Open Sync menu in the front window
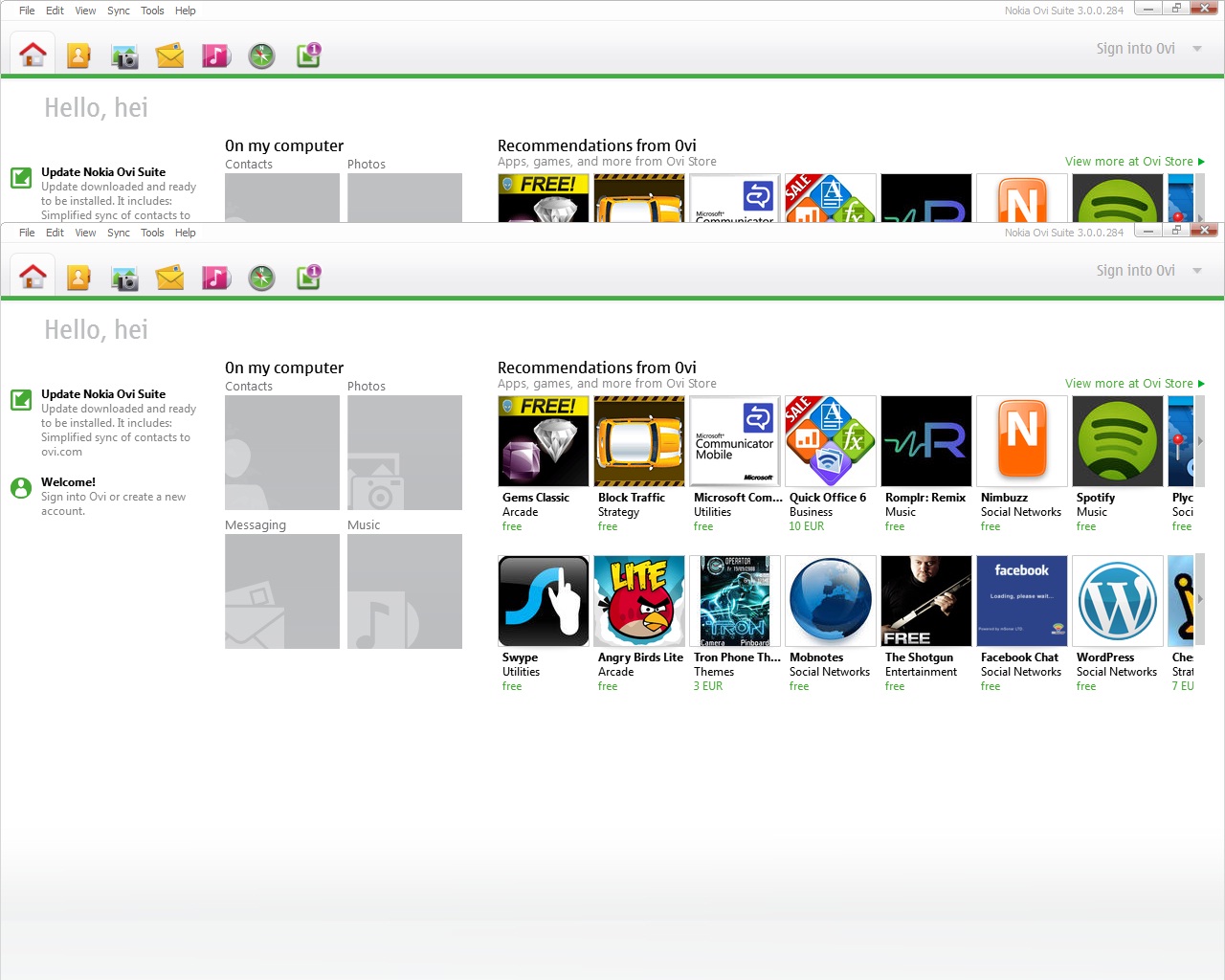The height and width of the screenshot is (980, 1225). tap(119, 233)
